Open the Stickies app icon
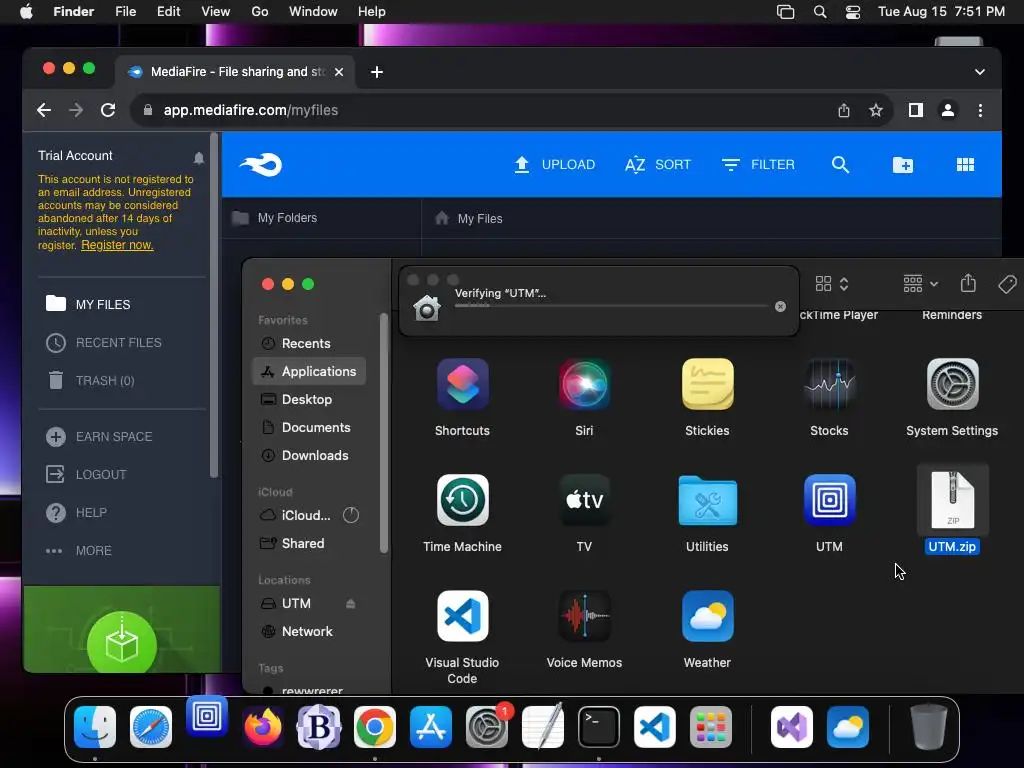The image size is (1024, 768). (x=707, y=384)
